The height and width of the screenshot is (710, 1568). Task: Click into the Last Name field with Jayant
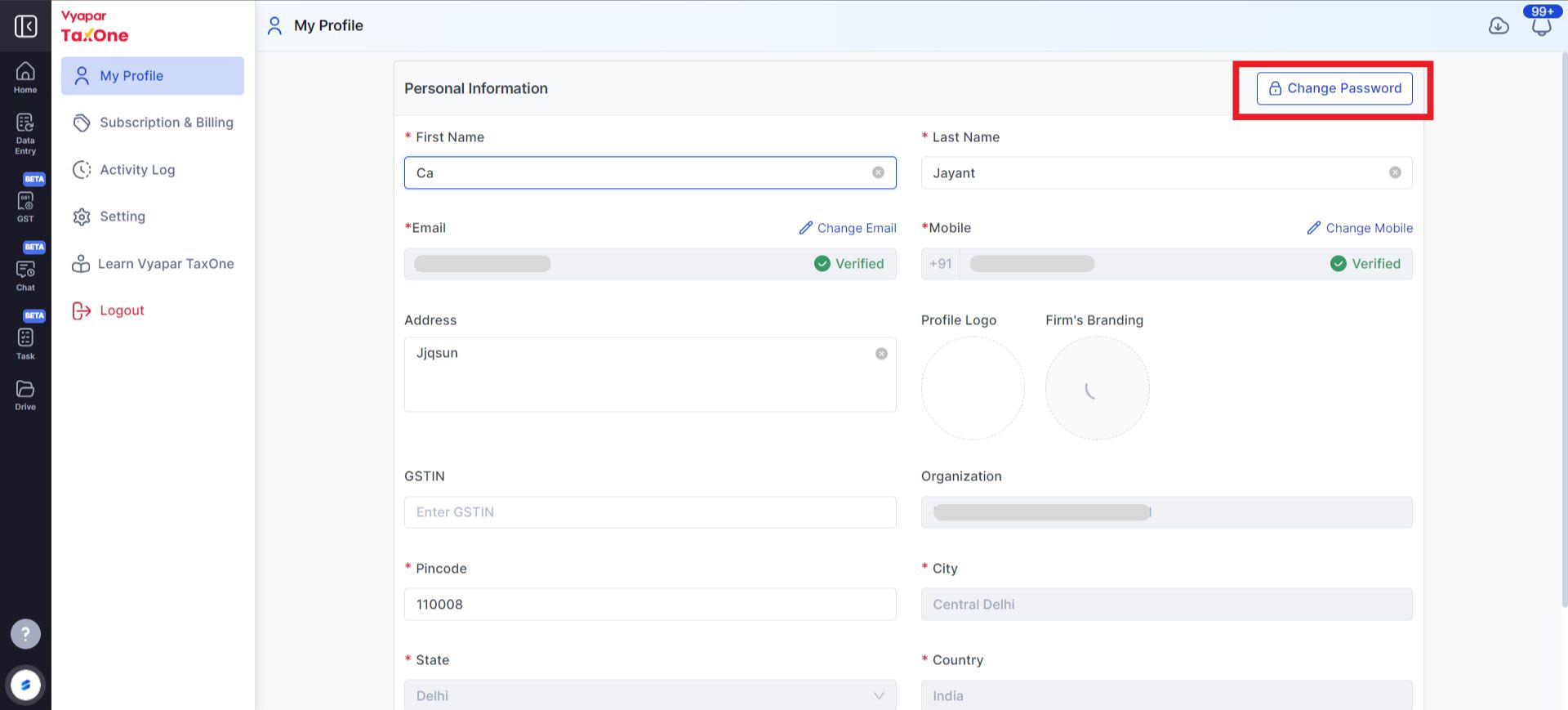pyautogui.click(x=1166, y=172)
